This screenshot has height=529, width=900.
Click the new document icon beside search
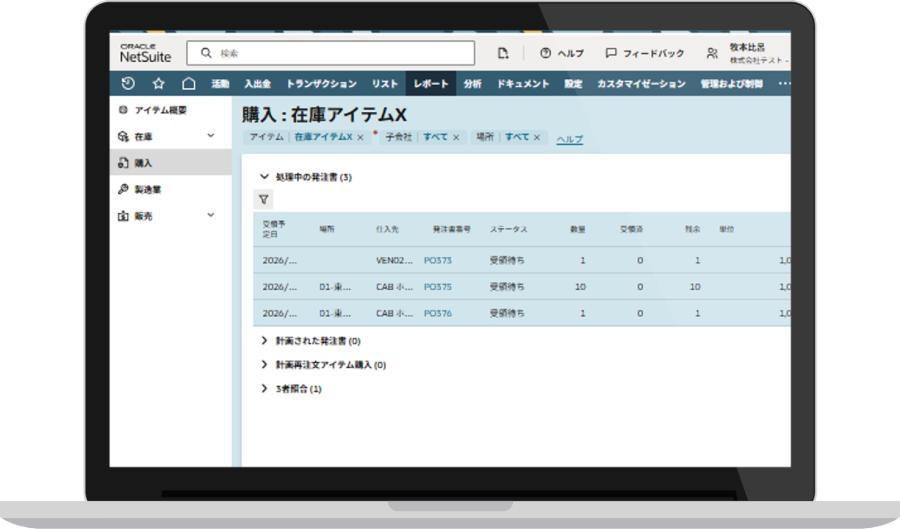pos(503,53)
